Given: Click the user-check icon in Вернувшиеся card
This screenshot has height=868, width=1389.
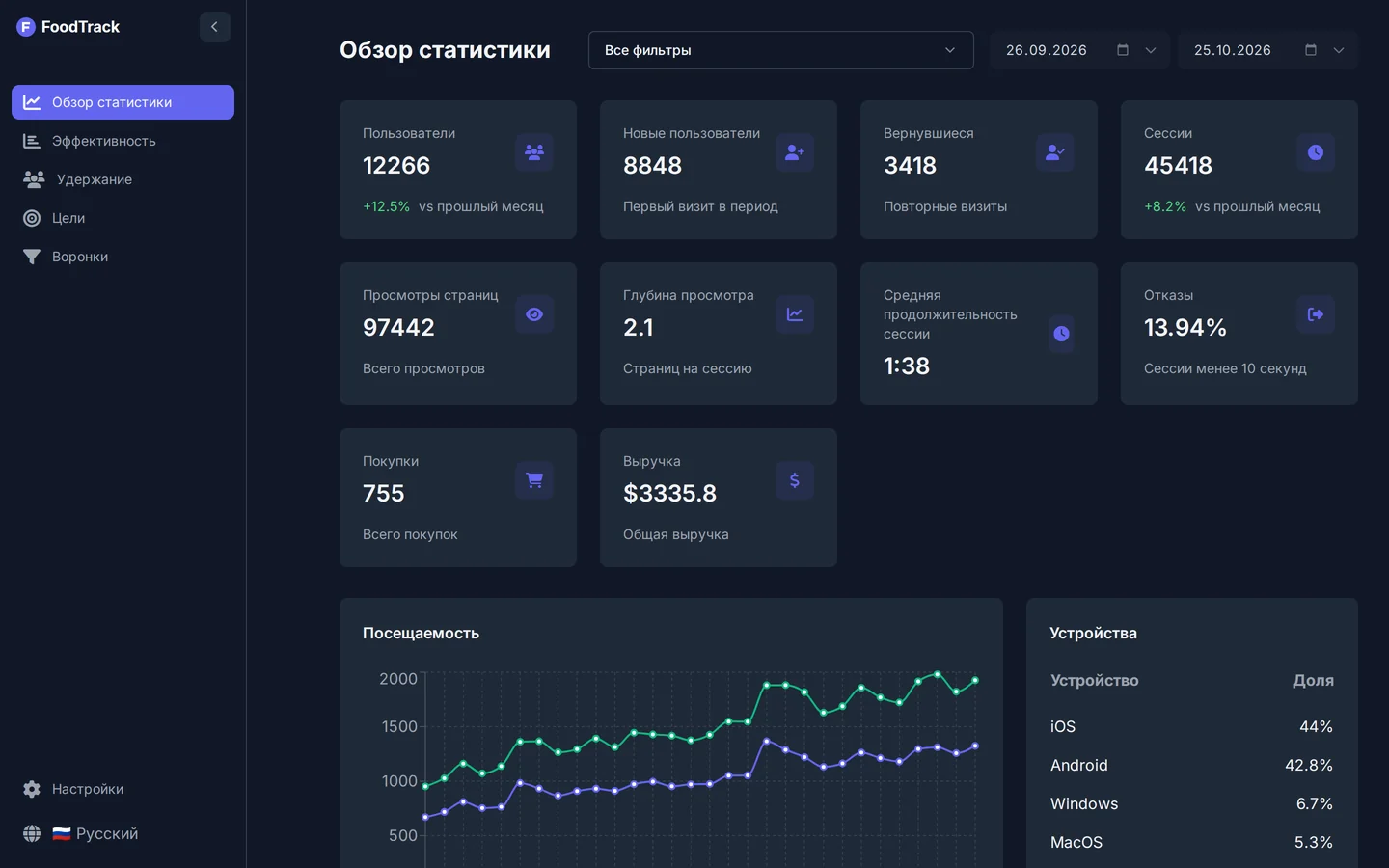Looking at the screenshot, I should [1055, 152].
